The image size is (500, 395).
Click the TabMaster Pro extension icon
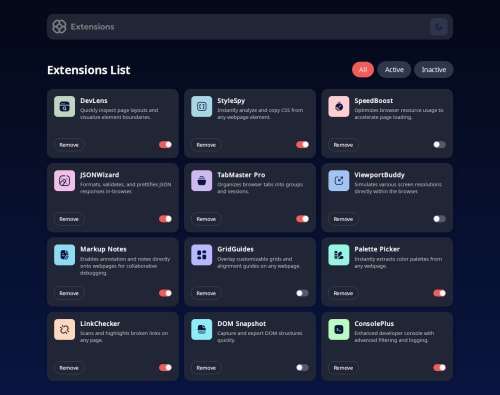pyautogui.click(x=202, y=181)
